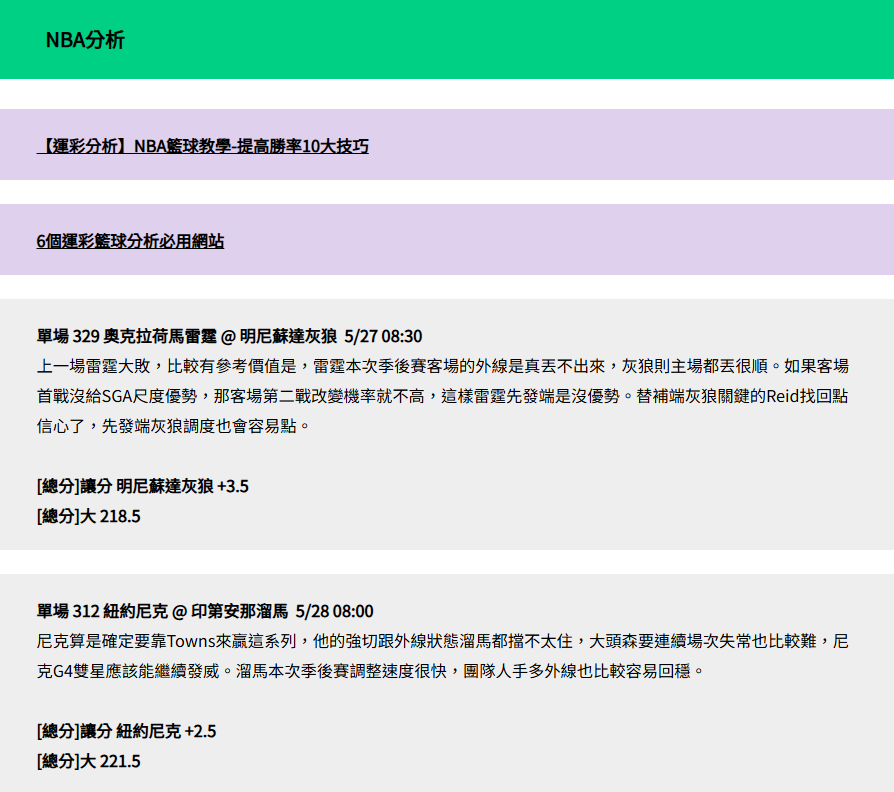Click the line starting 克G4雙星應該能繼續發威
The width and height of the screenshot is (894, 792).
click(371, 671)
